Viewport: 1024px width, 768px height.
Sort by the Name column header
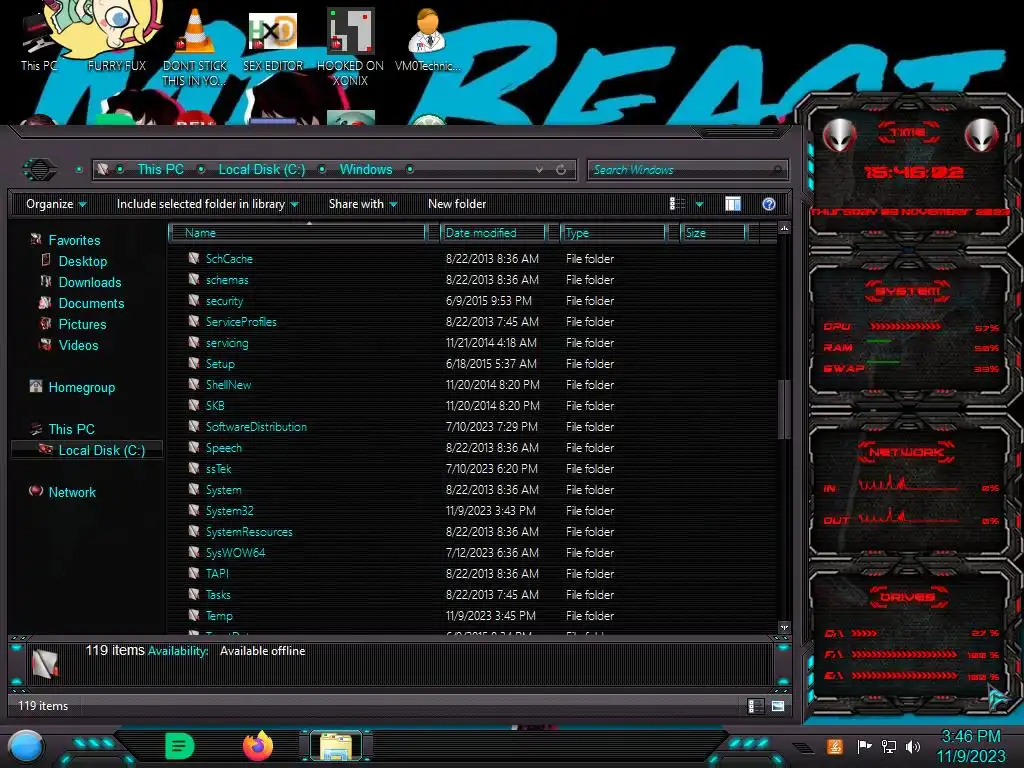pyautogui.click(x=297, y=232)
